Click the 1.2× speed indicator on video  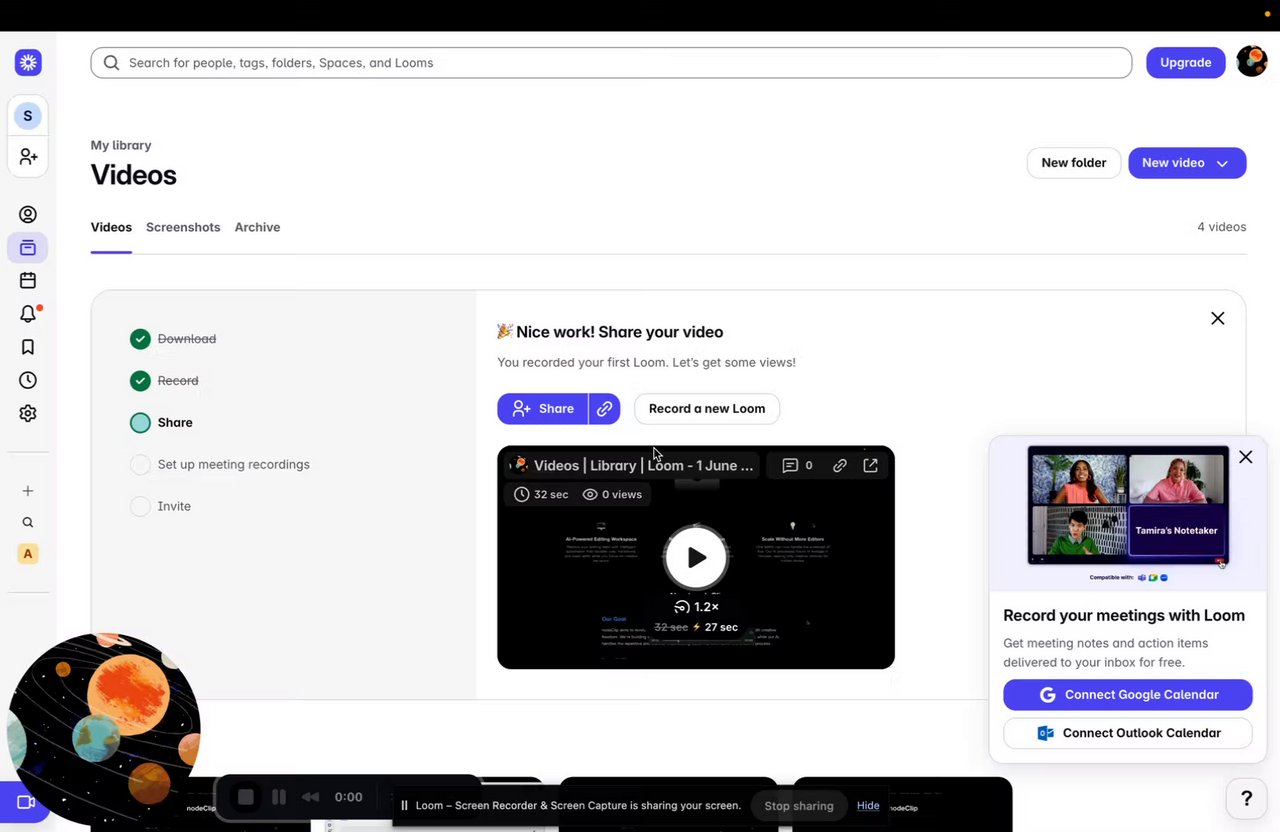pyautogui.click(x=696, y=607)
